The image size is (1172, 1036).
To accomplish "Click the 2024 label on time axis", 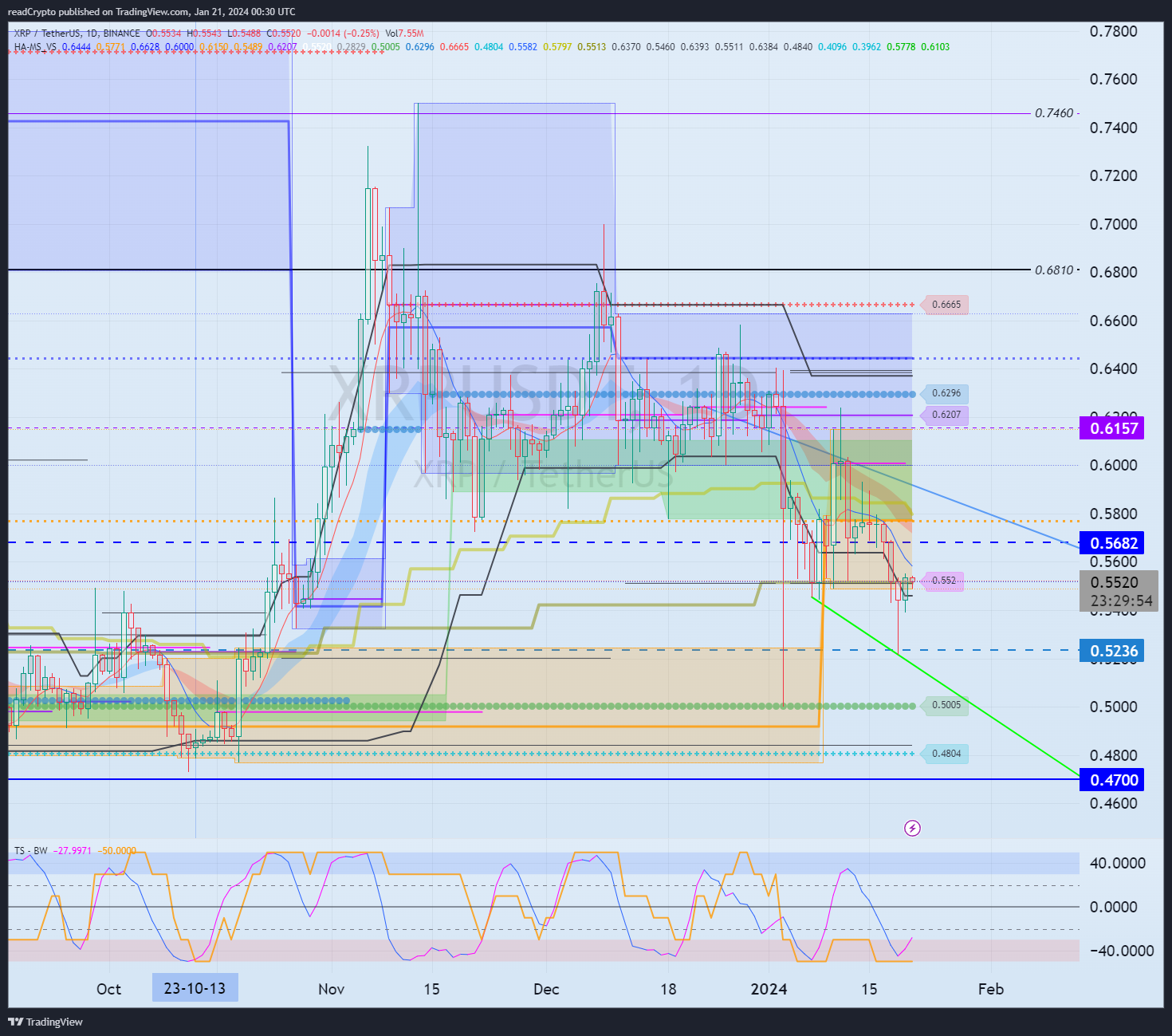I will point(769,989).
